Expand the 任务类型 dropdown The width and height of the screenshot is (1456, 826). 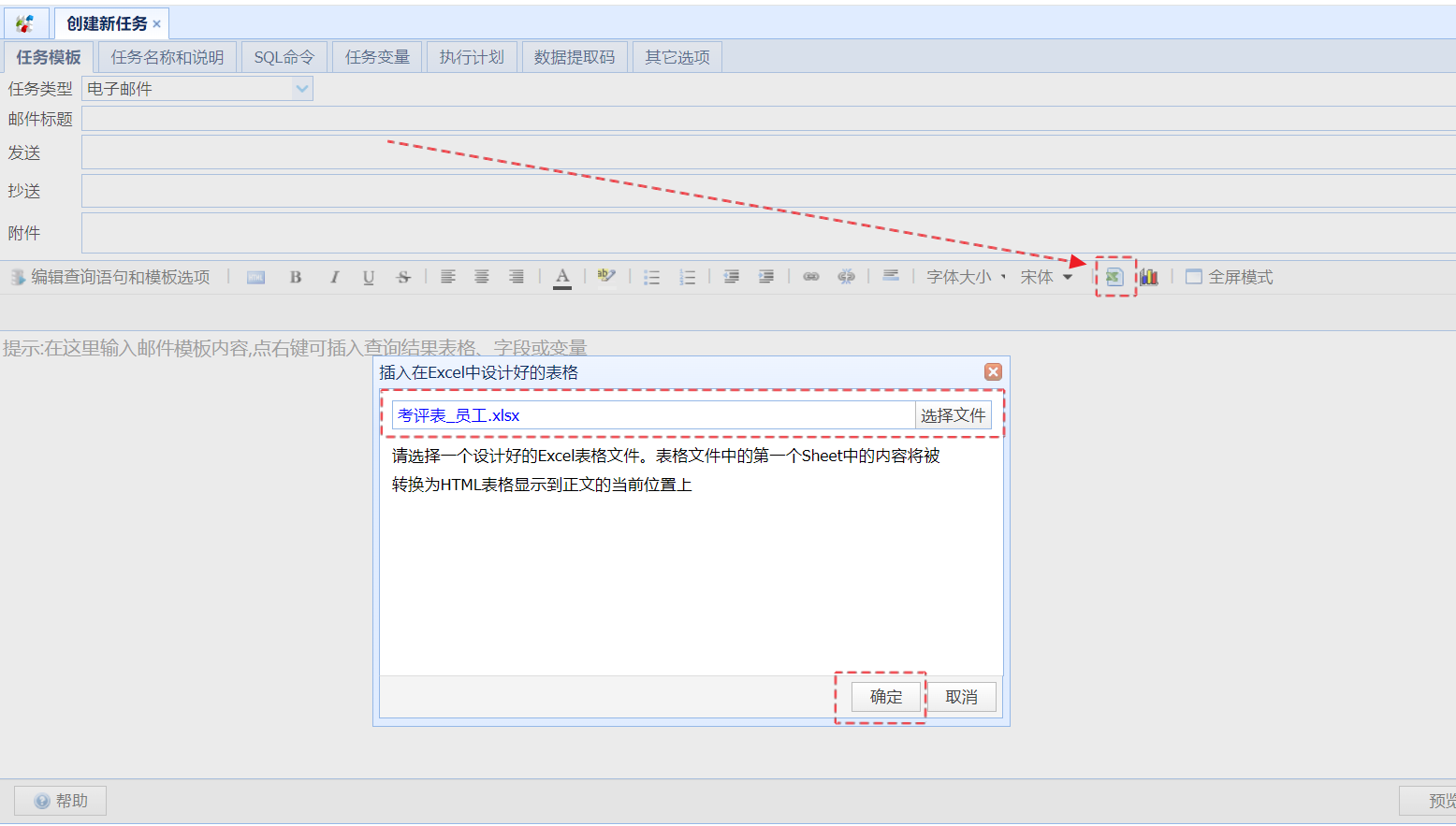pyautogui.click(x=301, y=89)
